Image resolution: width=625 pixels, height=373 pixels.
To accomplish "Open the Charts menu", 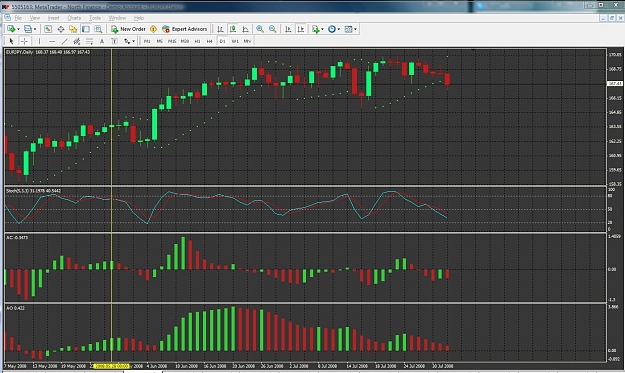I will pyautogui.click(x=74, y=18).
